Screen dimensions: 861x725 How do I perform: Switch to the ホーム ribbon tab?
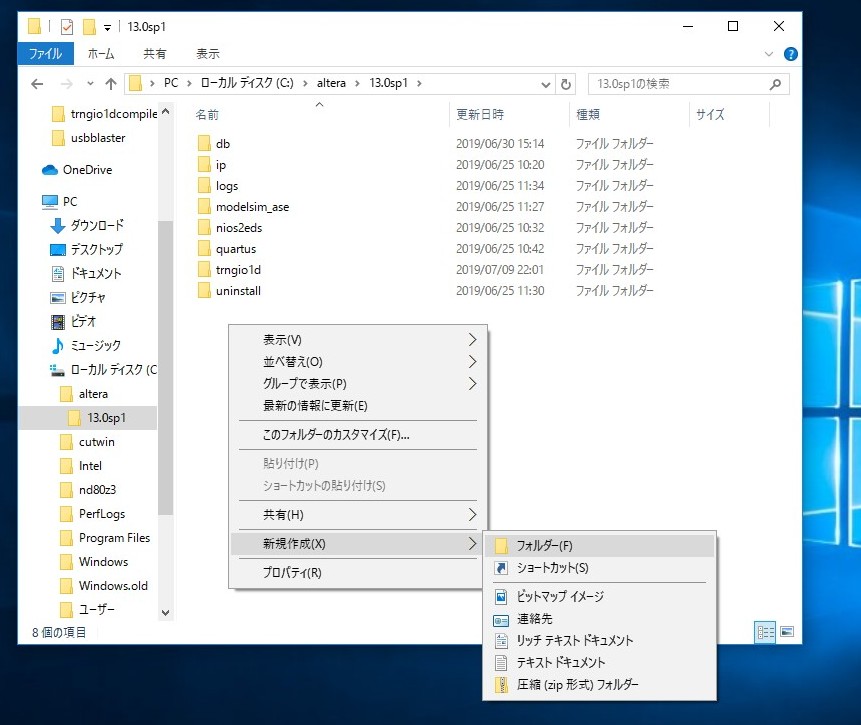(x=101, y=54)
